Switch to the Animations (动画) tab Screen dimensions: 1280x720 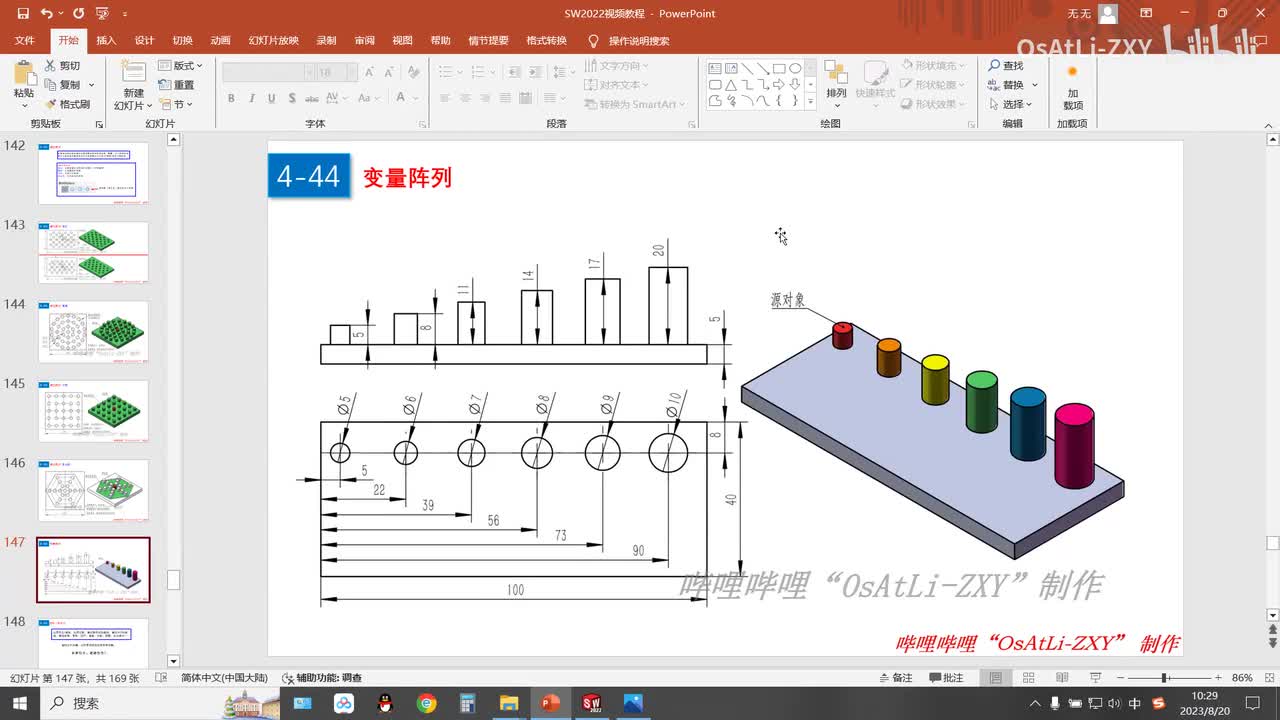click(x=220, y=41)
